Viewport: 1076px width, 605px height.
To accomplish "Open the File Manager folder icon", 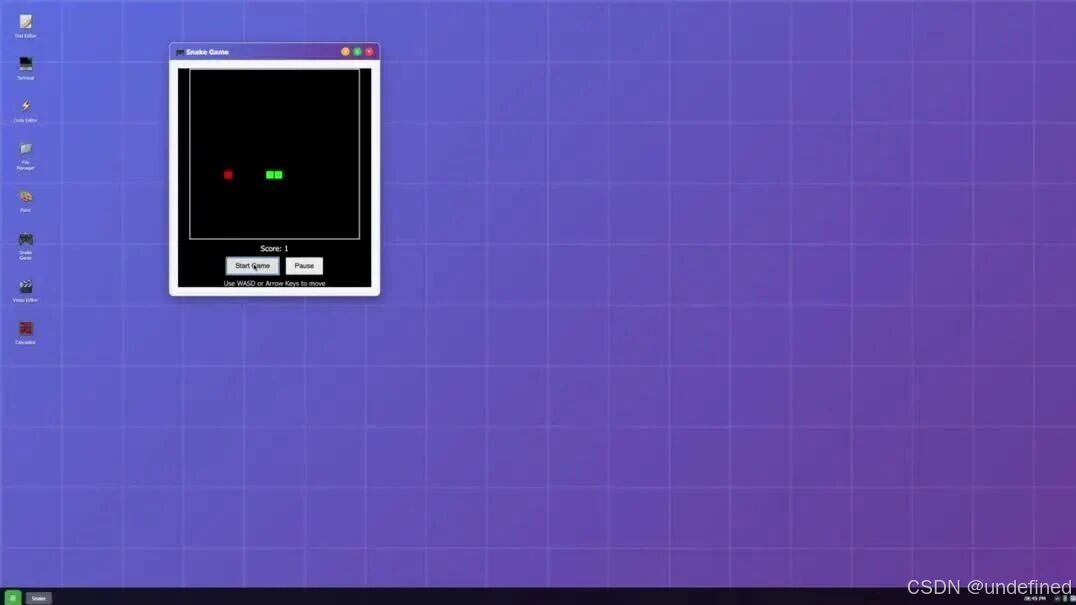I will point(25,156).
